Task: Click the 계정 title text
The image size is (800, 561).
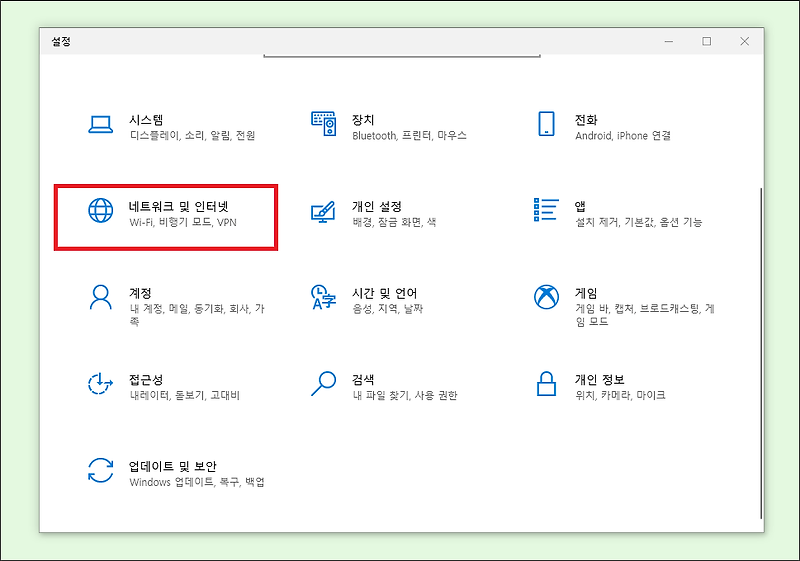Action: point(140,293)
